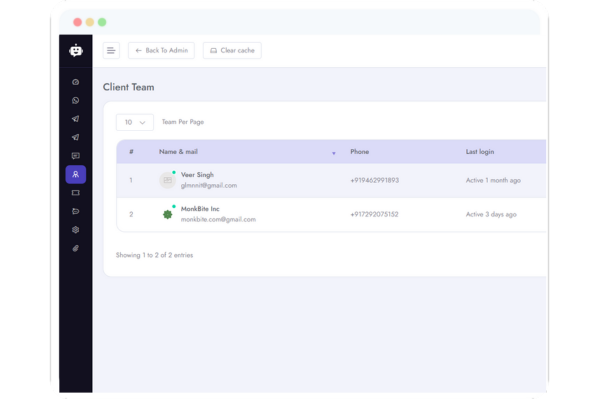Click the Phone column header
The width and height of the screenshot is (599, 399).
[359, 152]
